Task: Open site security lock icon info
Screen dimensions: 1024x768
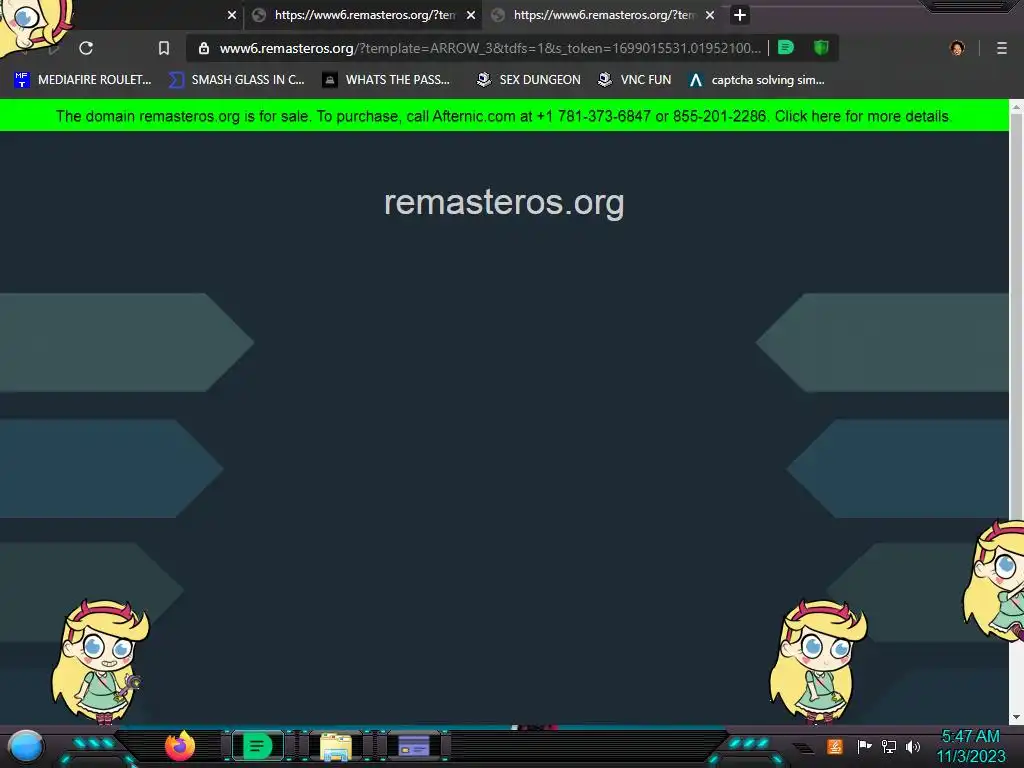Action: (x=204, y=48)
